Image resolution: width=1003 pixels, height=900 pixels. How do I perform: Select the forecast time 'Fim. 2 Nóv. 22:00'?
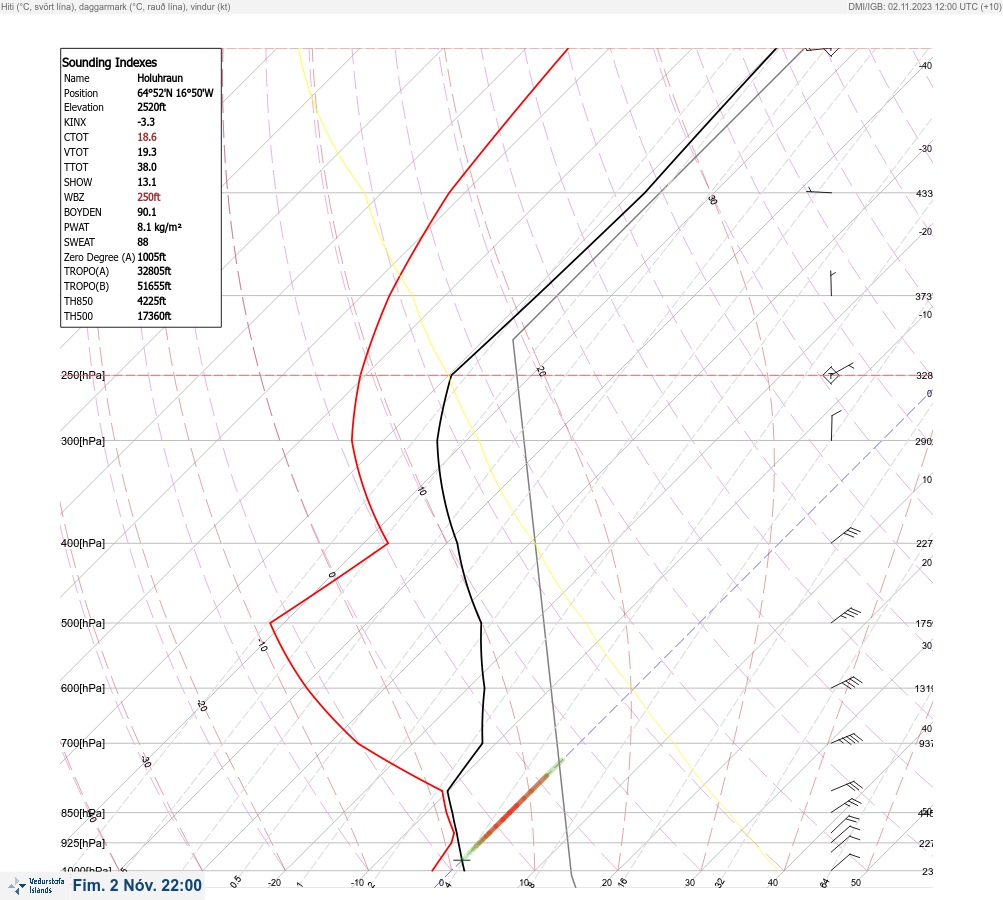(x=137, y=885)
